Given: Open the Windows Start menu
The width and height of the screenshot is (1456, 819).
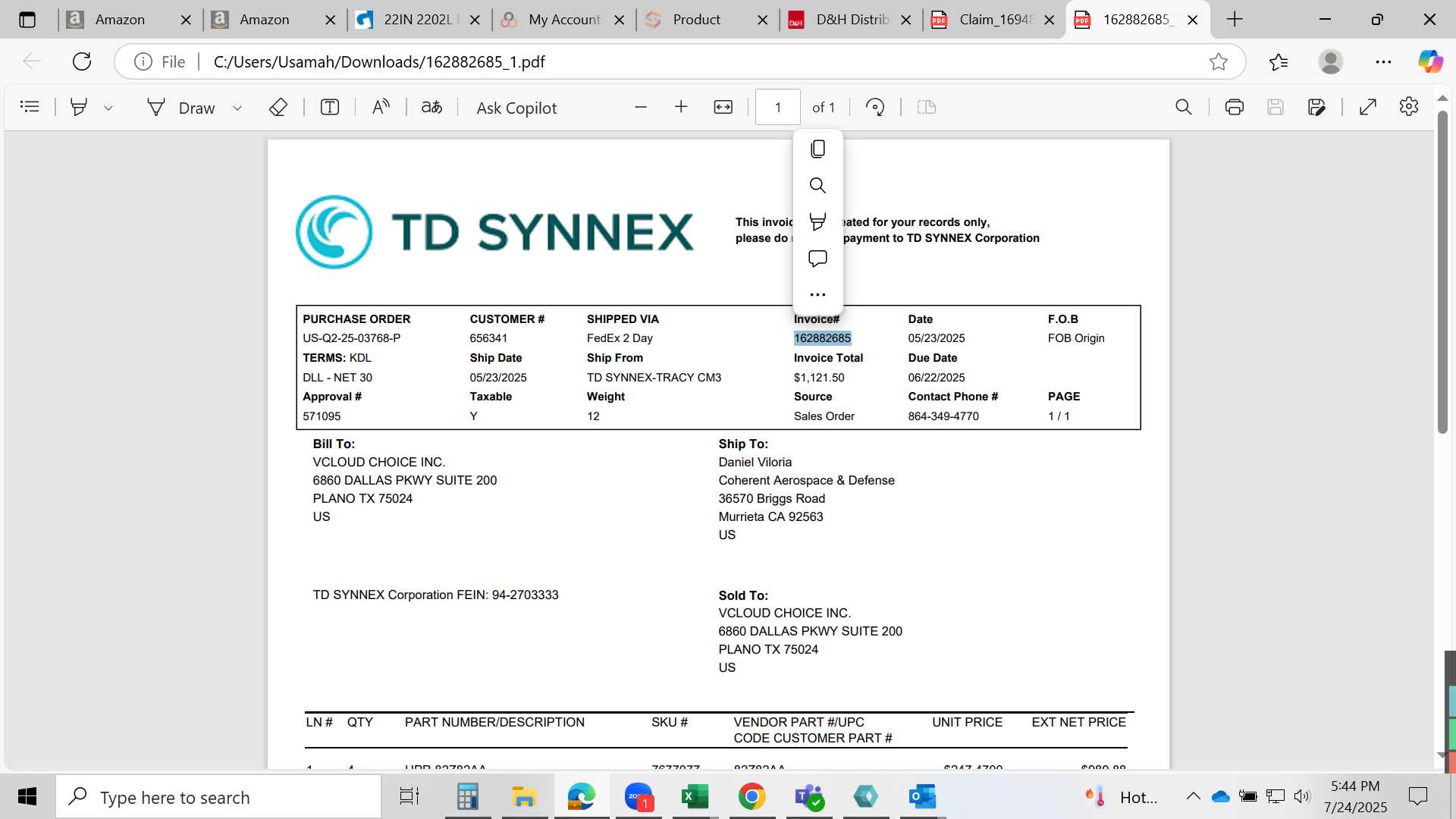Looking at the screenshot, I should 27,797.
